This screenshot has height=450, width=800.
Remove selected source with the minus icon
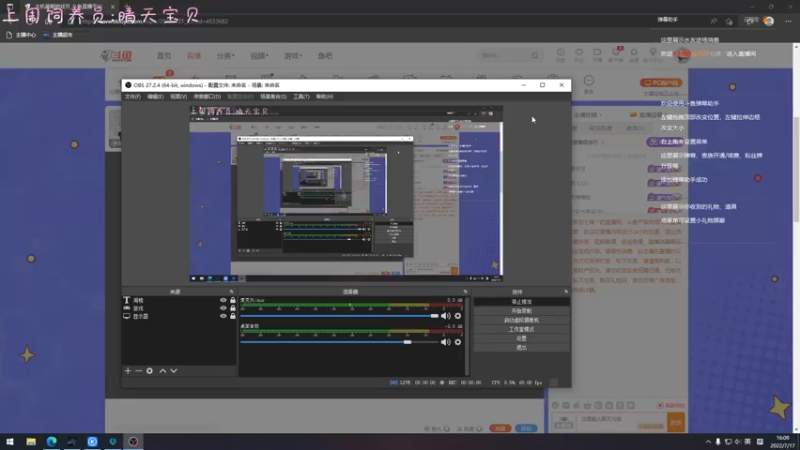pyautogui.click(x=138, y=371)
